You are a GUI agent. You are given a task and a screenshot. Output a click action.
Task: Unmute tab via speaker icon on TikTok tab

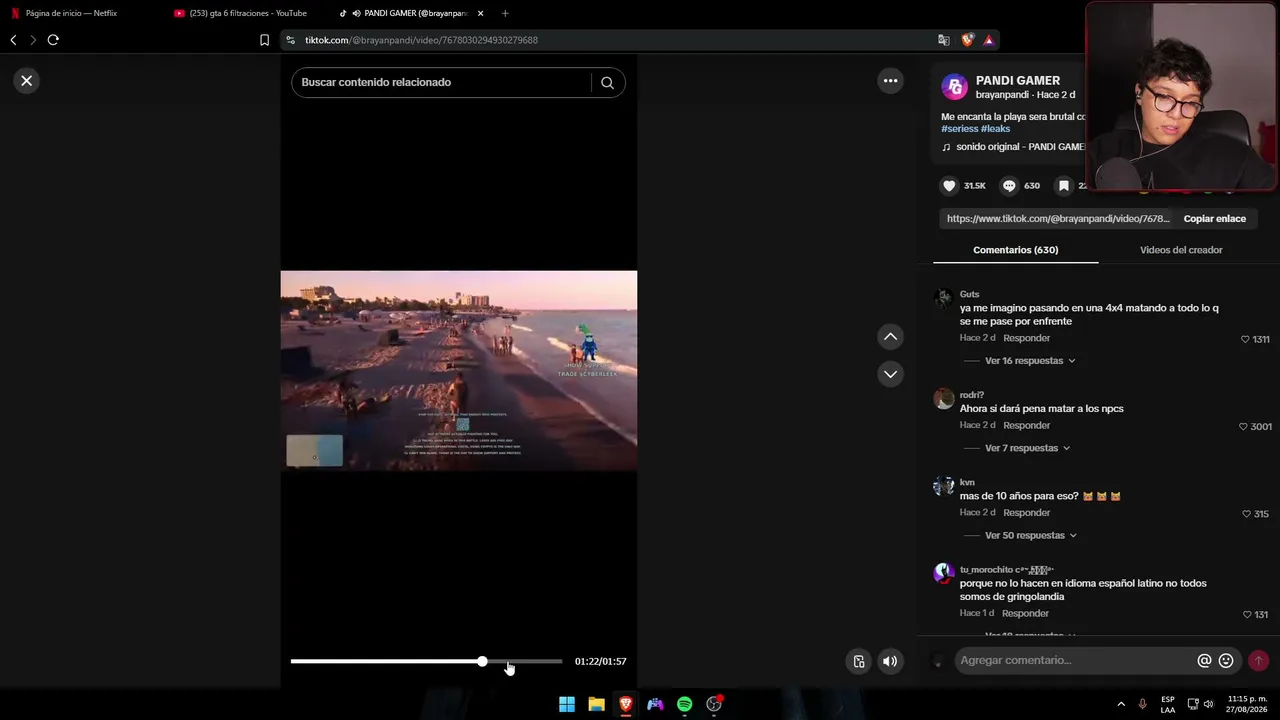(x=356, y=13)
